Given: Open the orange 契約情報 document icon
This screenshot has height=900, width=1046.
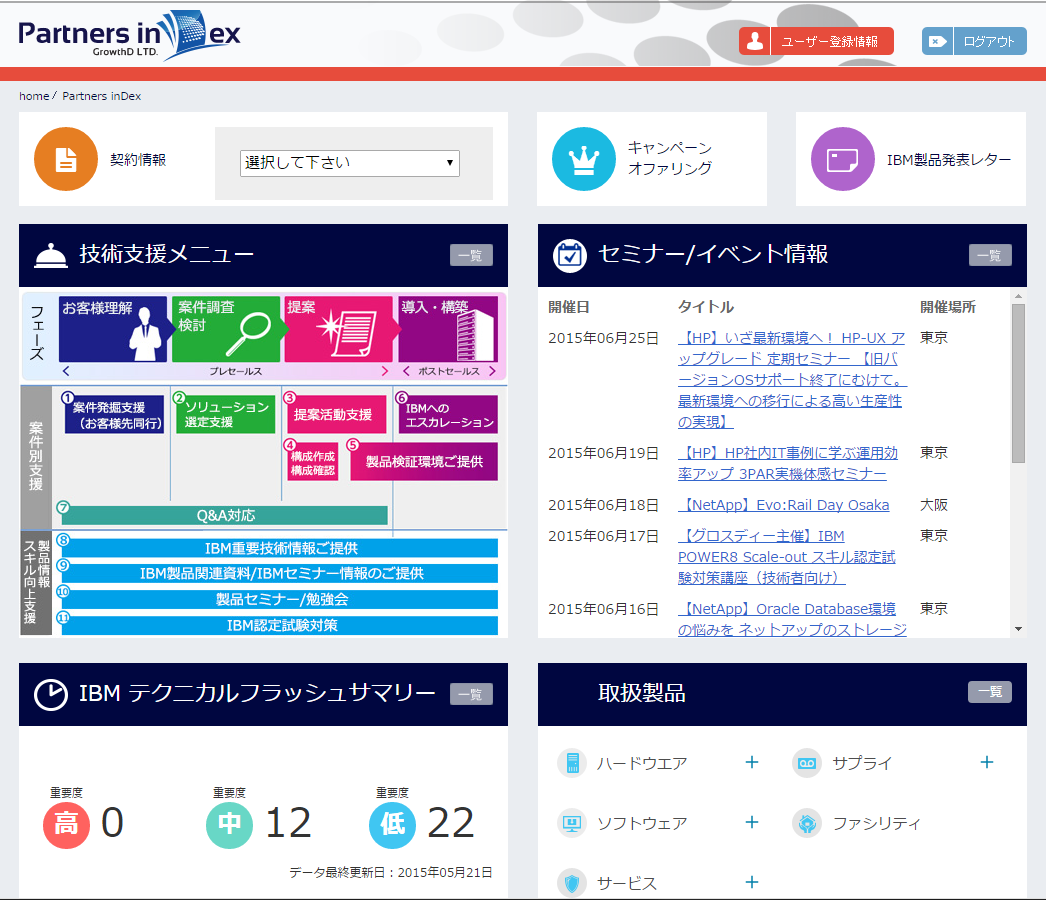Looking at the screenshot, I should point(66,159).
